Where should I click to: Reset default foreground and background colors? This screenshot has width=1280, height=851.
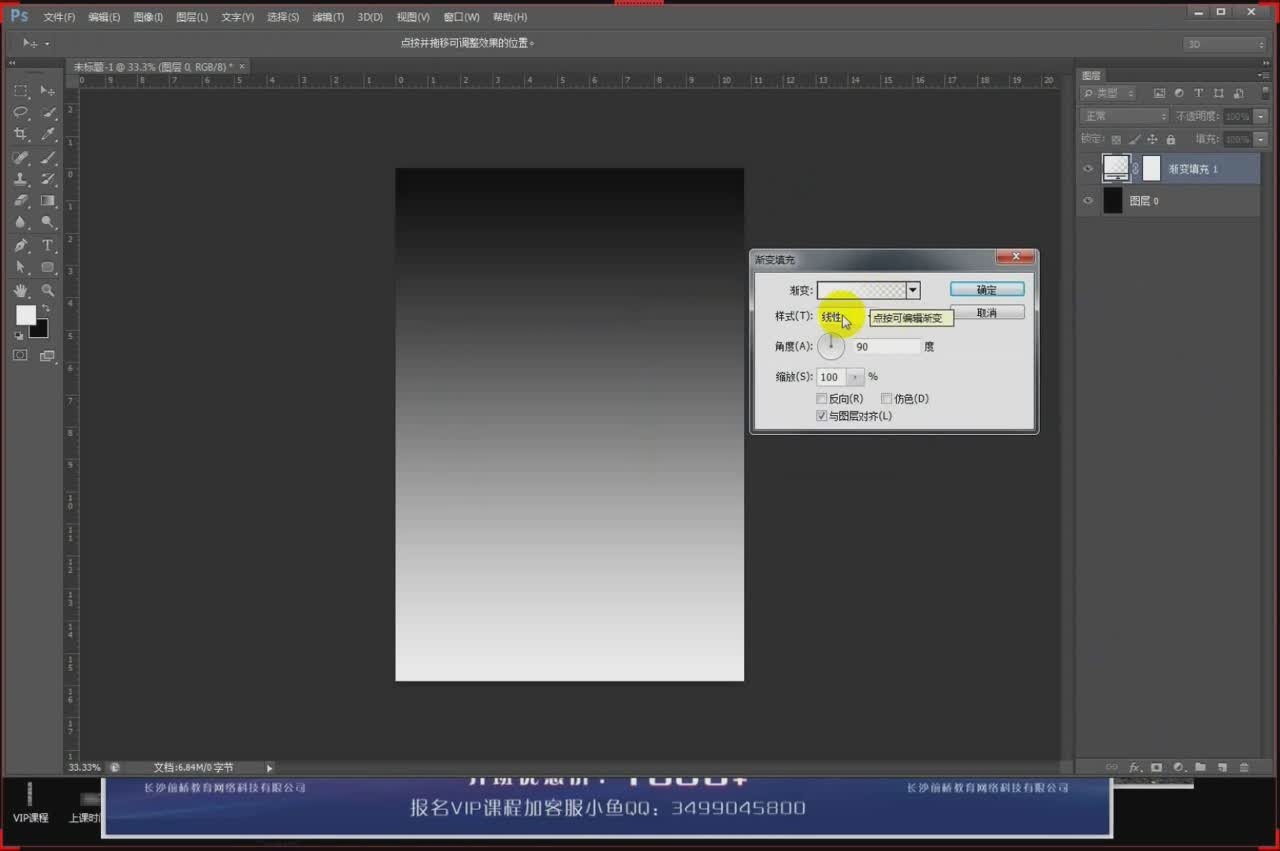point(19,336)
